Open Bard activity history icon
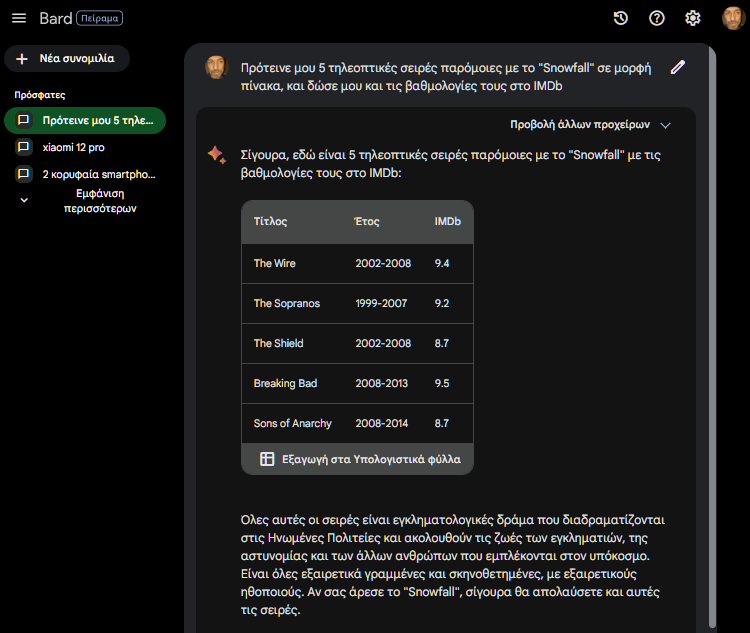The height and width of the screenshot is (633, 750). [620, 18]
